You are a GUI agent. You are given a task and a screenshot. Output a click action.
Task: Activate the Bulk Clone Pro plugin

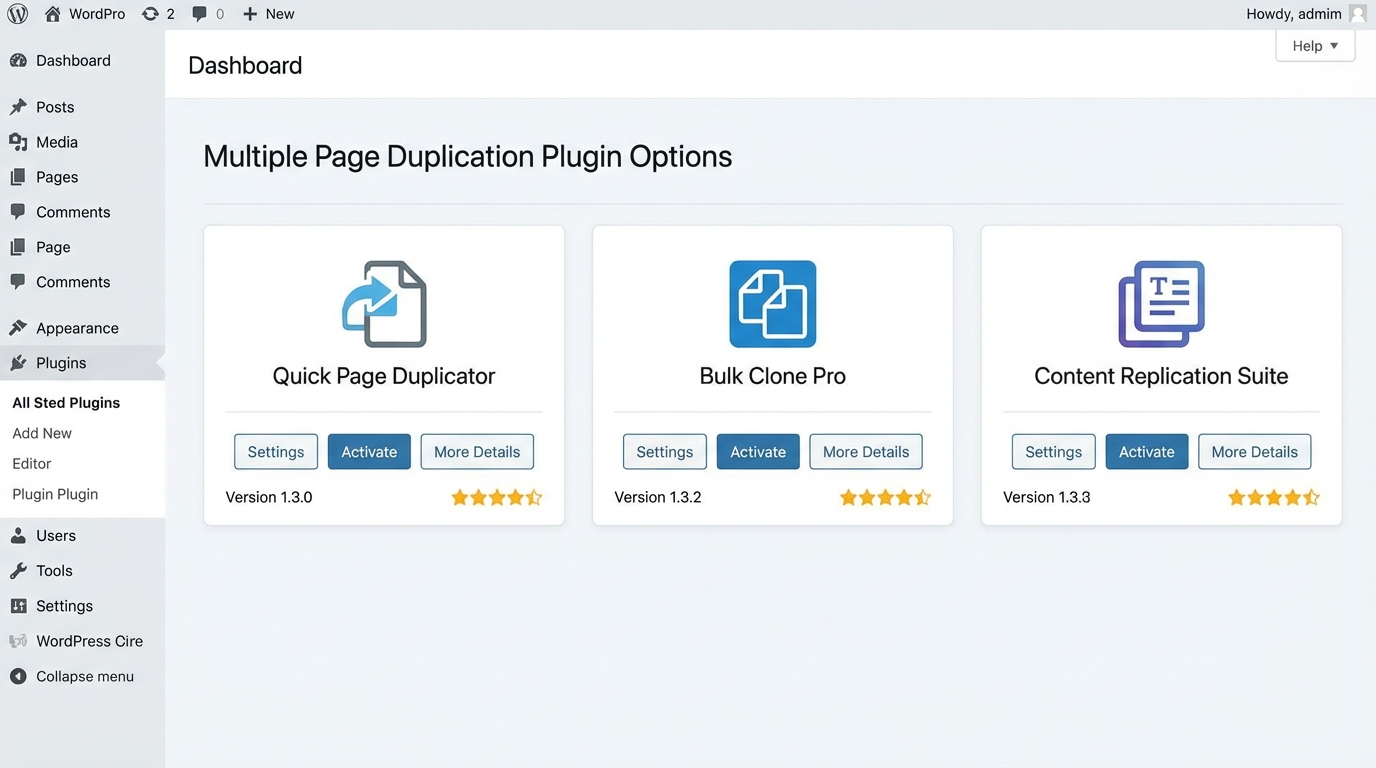point(757,451)
